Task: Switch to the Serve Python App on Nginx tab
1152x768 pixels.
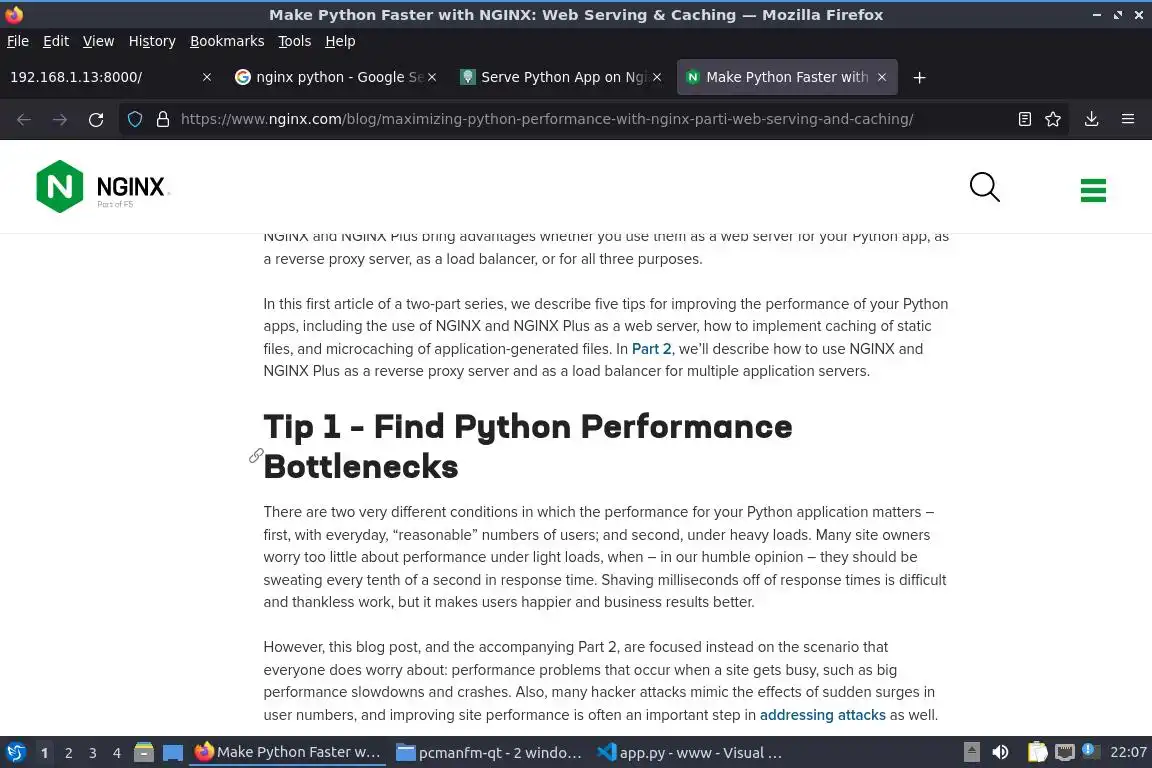Action: point(561,77)
